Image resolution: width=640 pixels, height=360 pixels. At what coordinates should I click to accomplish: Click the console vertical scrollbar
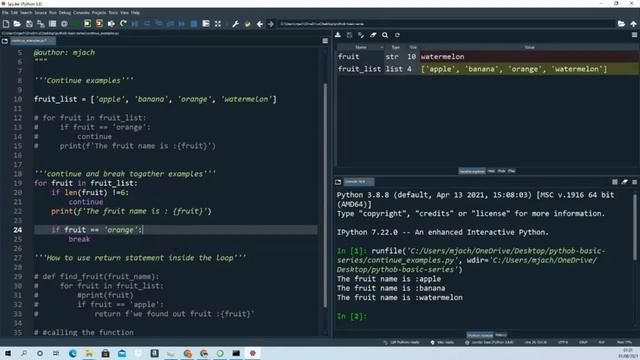pos(635,227)
